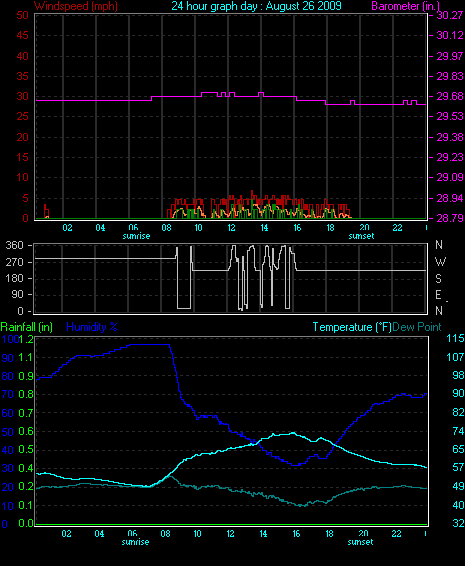The width and height of the screenshot is (465, 566).
Task: Click the 115 temperature scale value
Action: click(456, 338)
